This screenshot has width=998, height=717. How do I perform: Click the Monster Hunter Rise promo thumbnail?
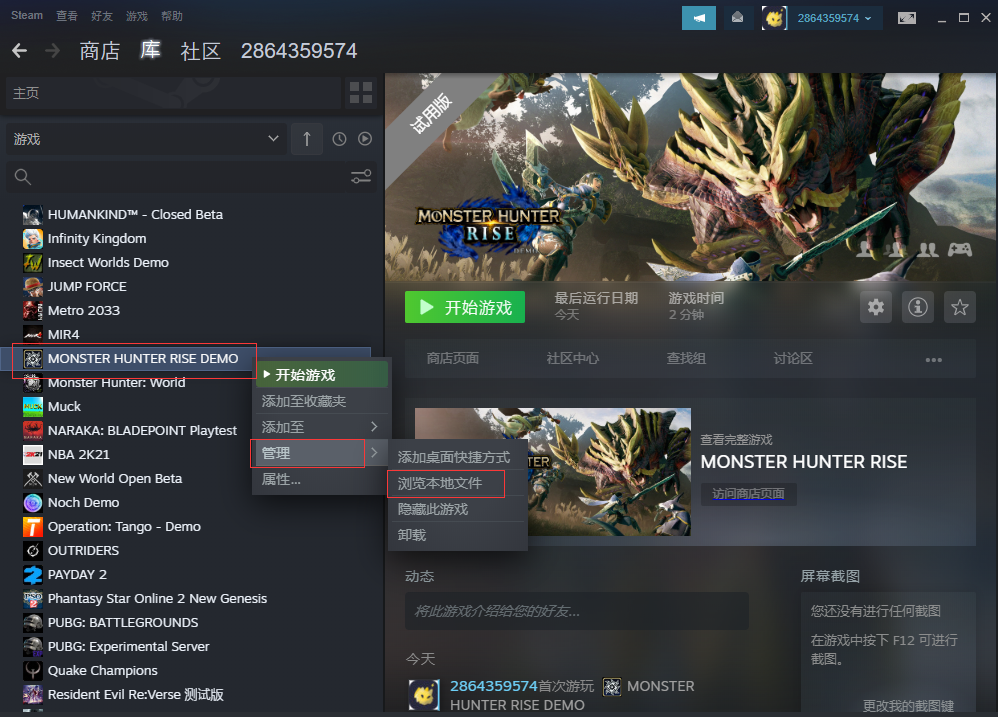pyautogui.click(x=609, y=471)
